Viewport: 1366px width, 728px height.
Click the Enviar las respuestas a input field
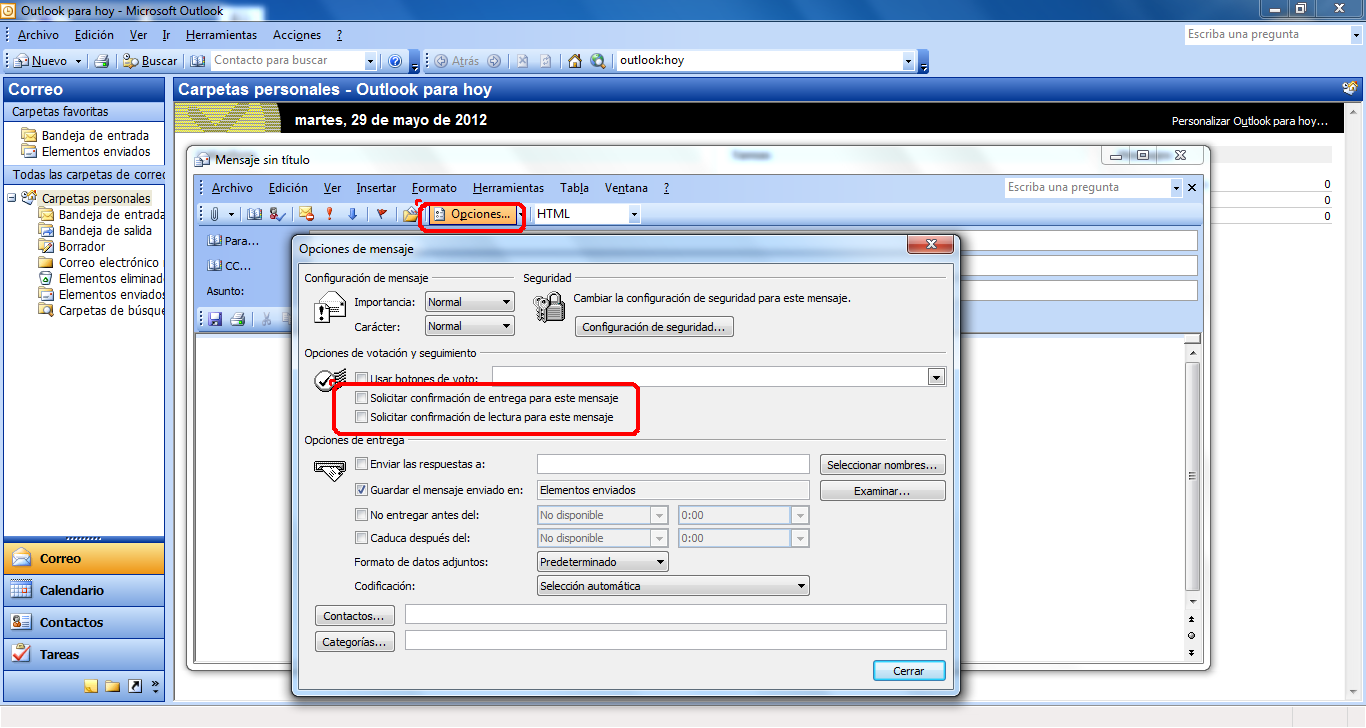[x=673, y=464]
